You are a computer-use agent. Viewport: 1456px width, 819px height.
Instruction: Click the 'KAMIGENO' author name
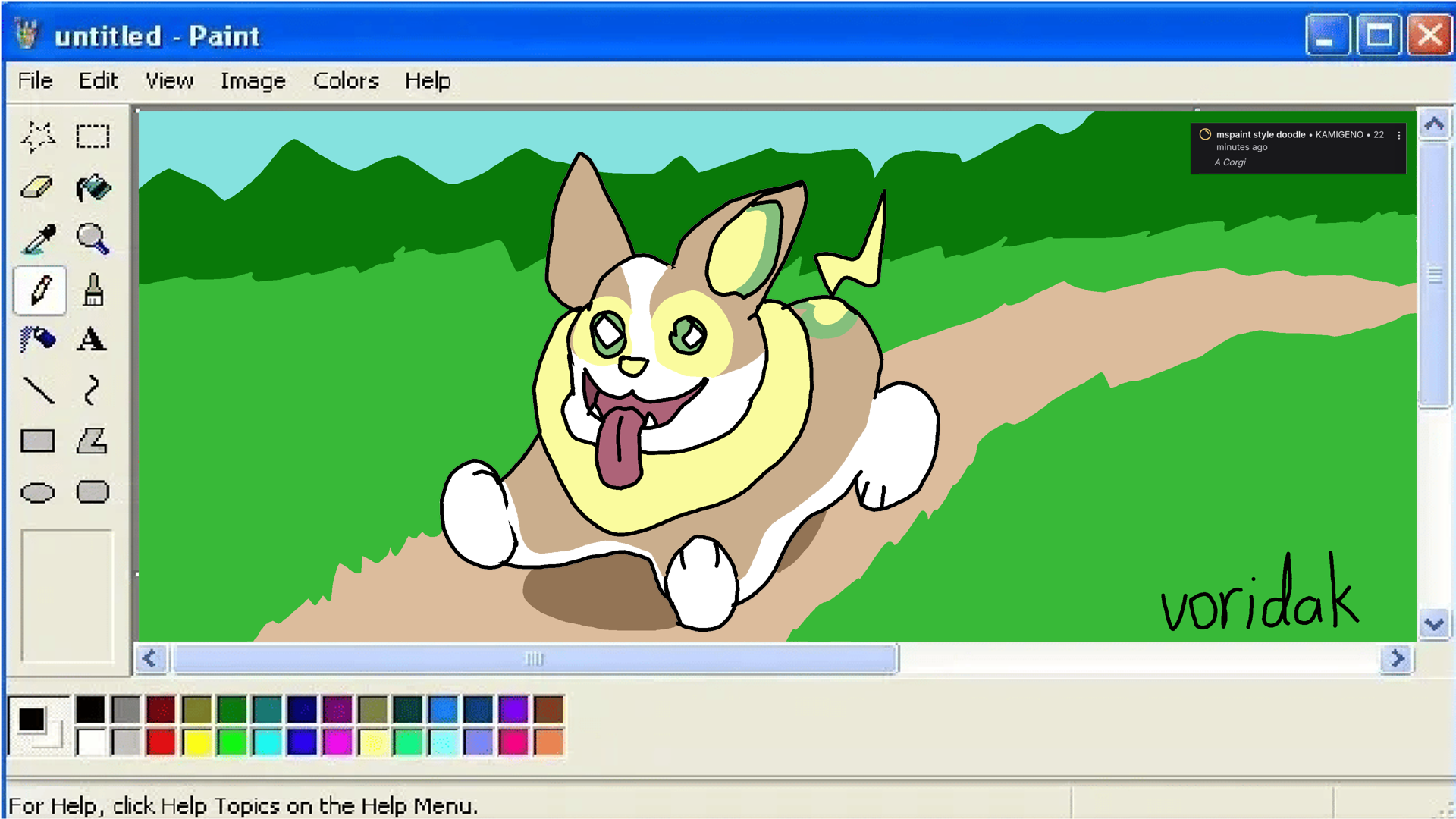point(1339,135)
